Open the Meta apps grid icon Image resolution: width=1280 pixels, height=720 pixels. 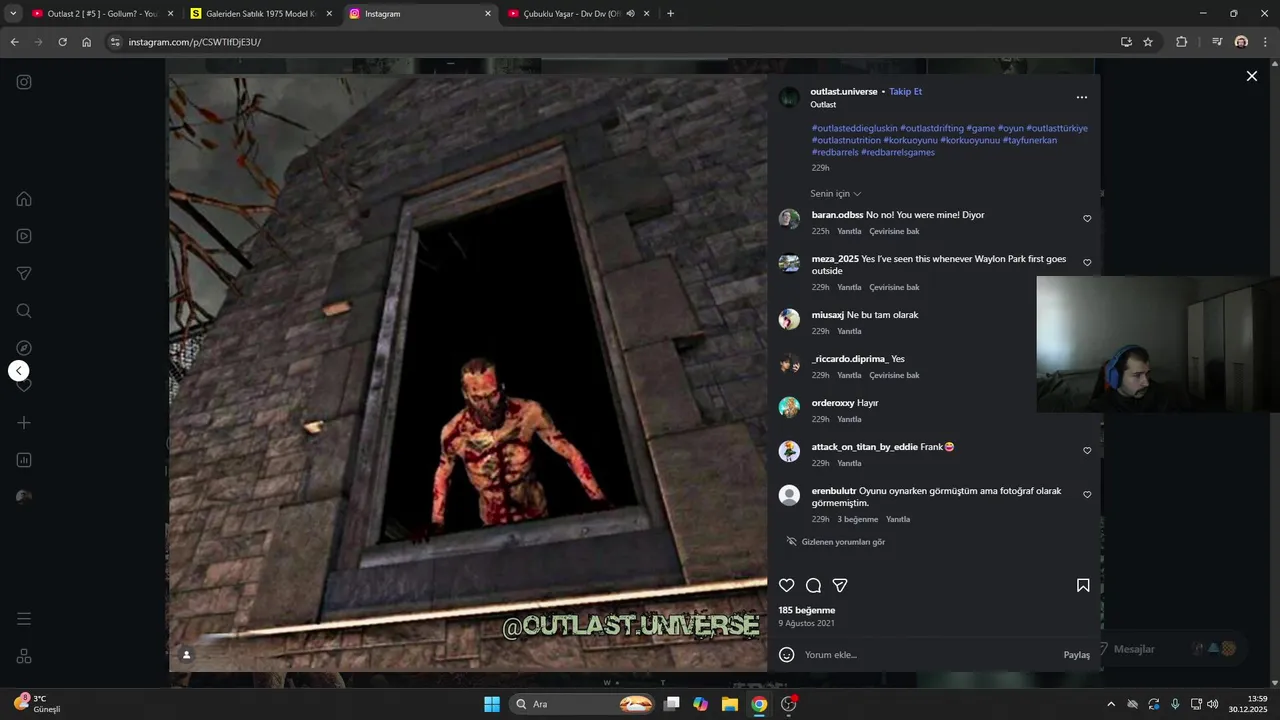point(24,656)
